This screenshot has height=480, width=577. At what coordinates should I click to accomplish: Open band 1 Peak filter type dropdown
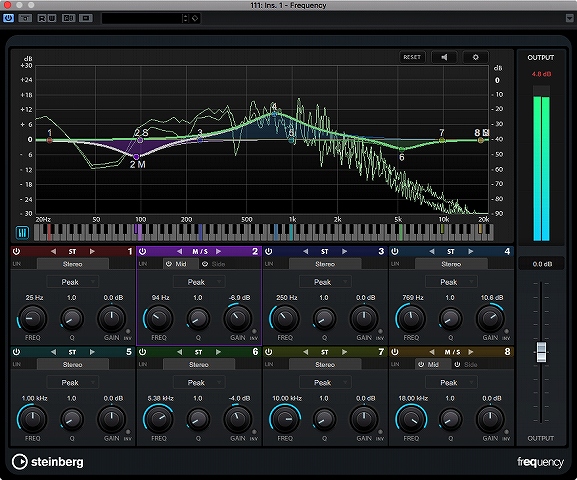pos(72,282)
